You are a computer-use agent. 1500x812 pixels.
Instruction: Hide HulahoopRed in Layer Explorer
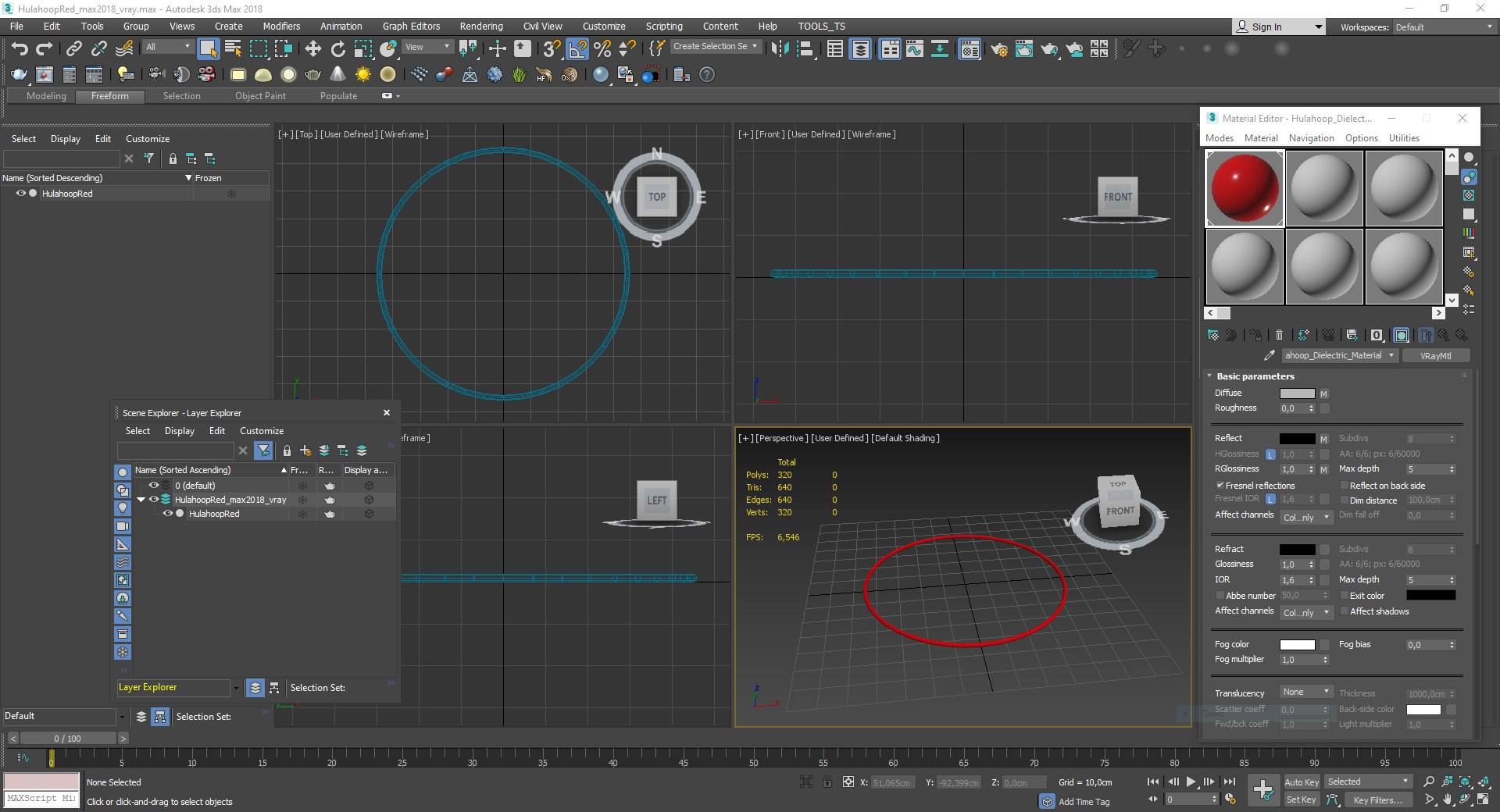pos(167,514)
